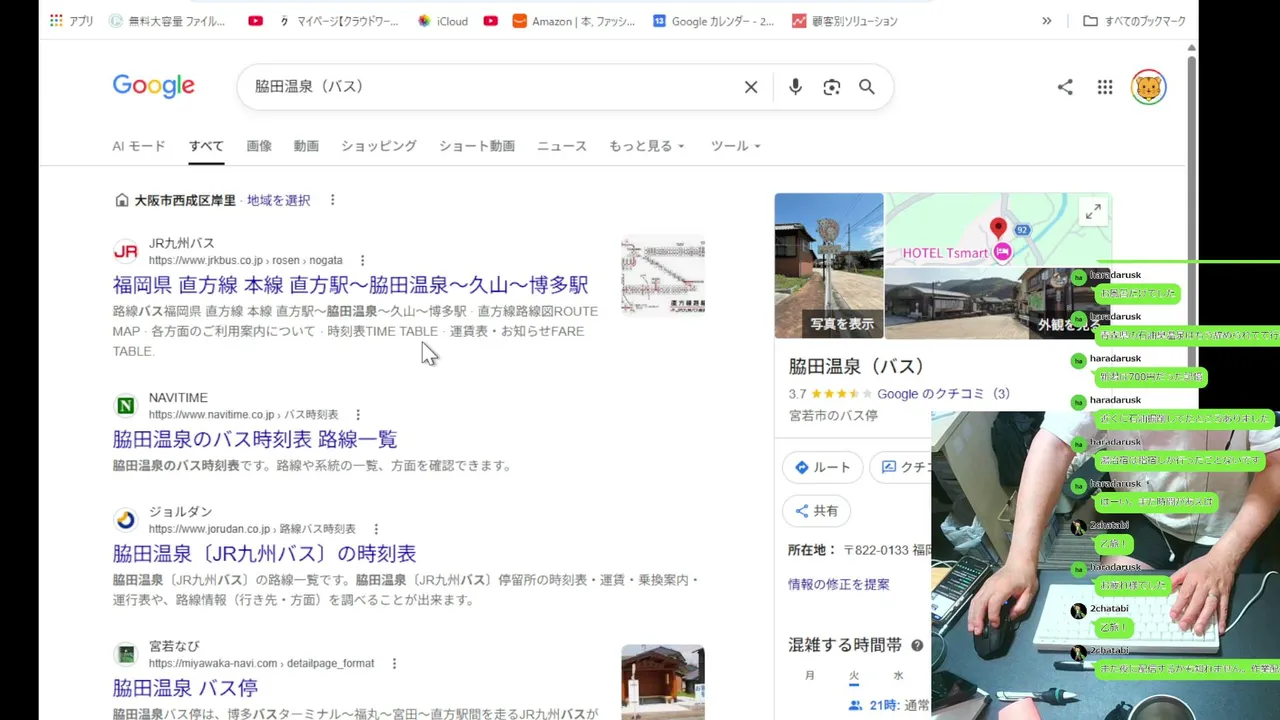Open the Google カレンダー bookmark
The width and height of the screenshot is (1280, 720).
pos(713,21)
